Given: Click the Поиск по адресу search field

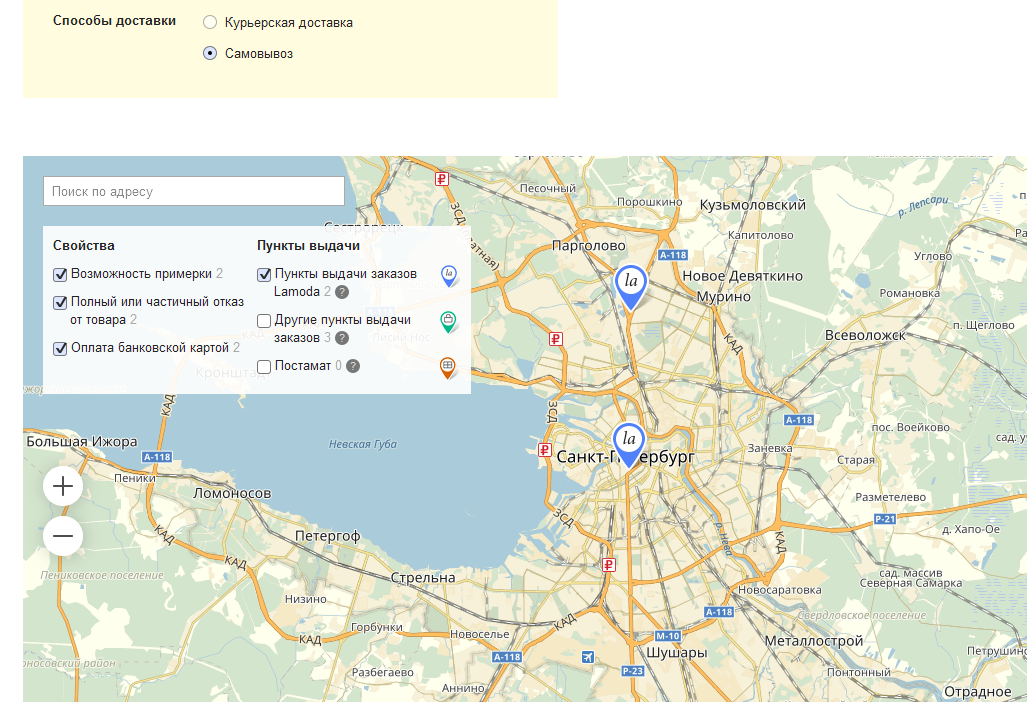Looking at the screenshot, I should pos(194,191).
